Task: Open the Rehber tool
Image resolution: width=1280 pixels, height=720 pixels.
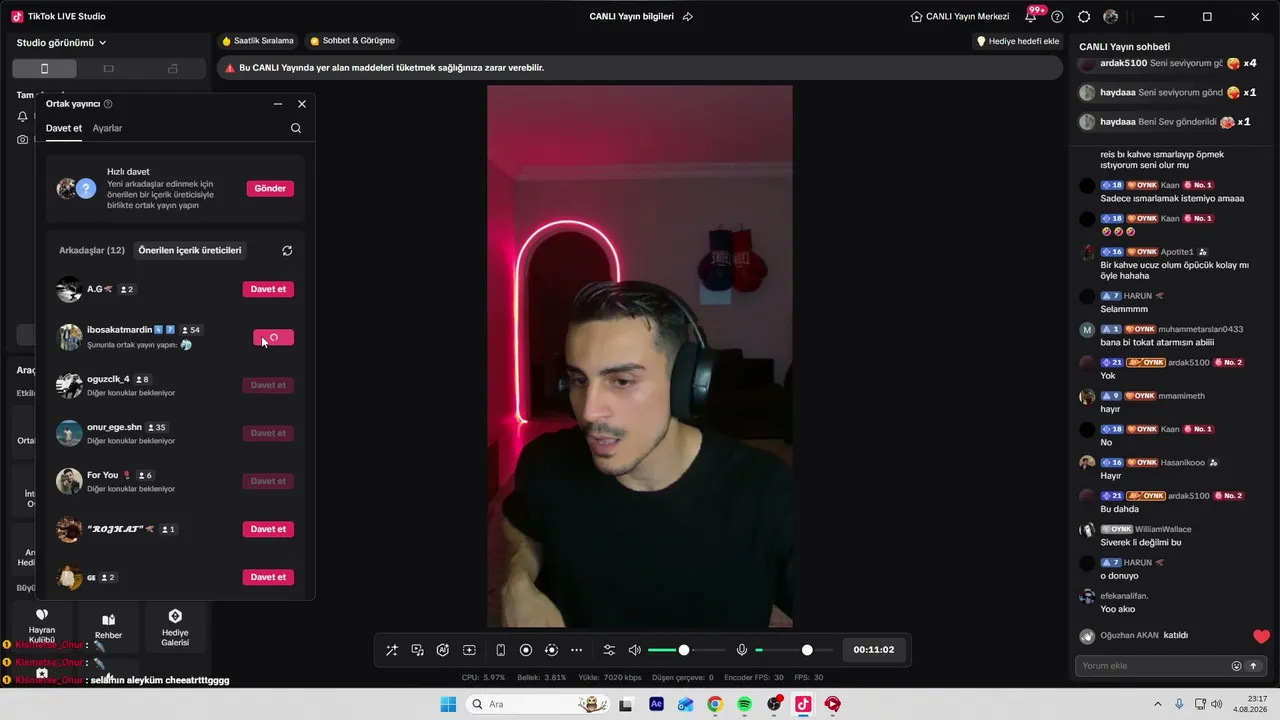Action: (x=108, y=626)
